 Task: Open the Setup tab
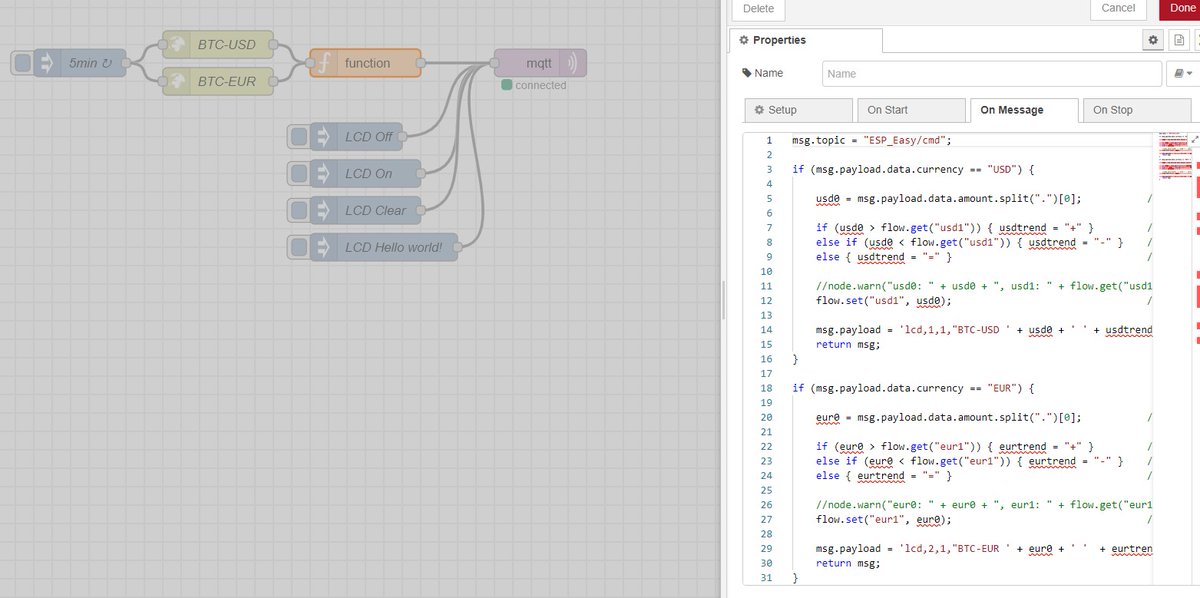[x=798, y=110]
